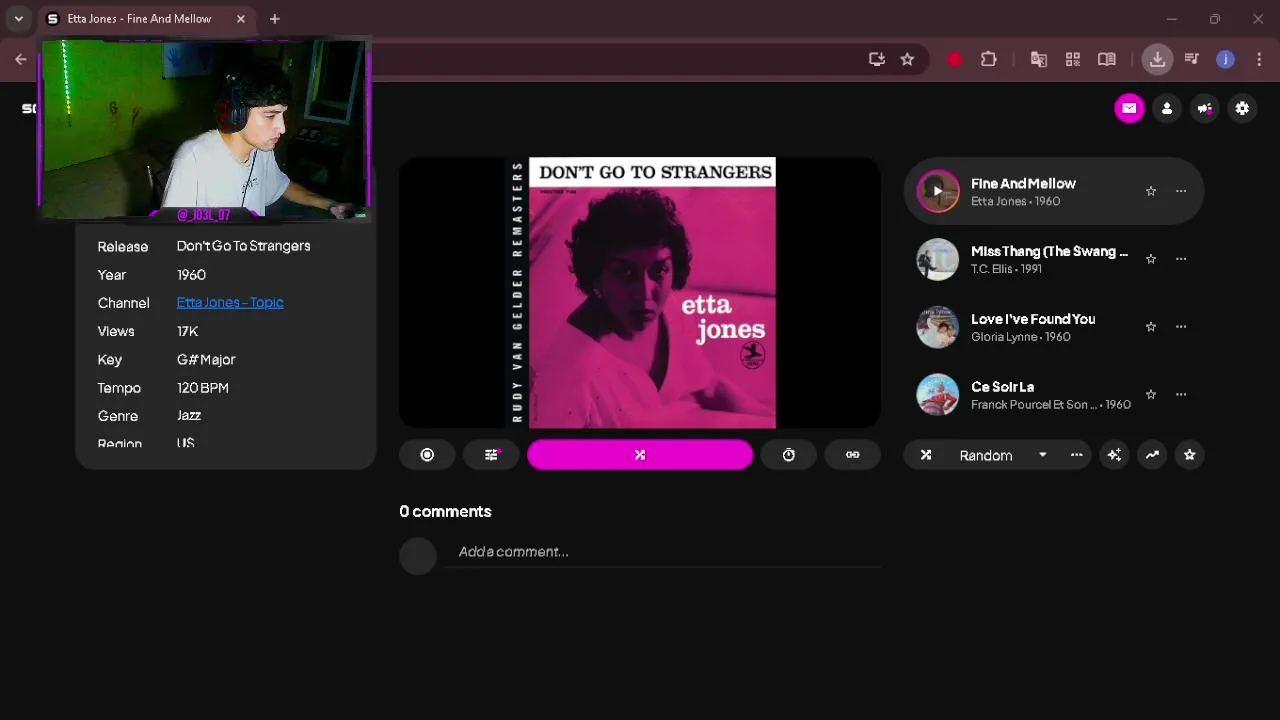This screenshot has height=720, width=1280.
Task: Click the record circle button below the video
Action: (x=427, y=455)
